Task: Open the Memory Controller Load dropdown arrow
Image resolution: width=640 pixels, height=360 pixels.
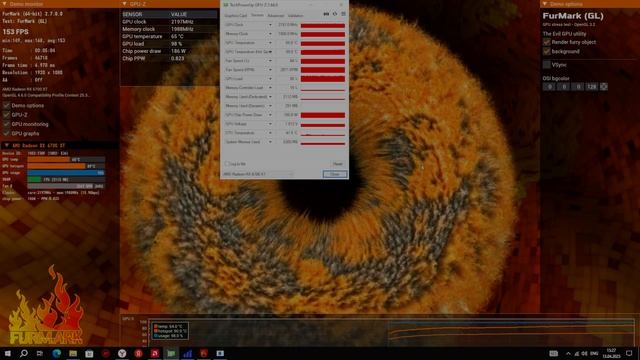Action: 270,88
